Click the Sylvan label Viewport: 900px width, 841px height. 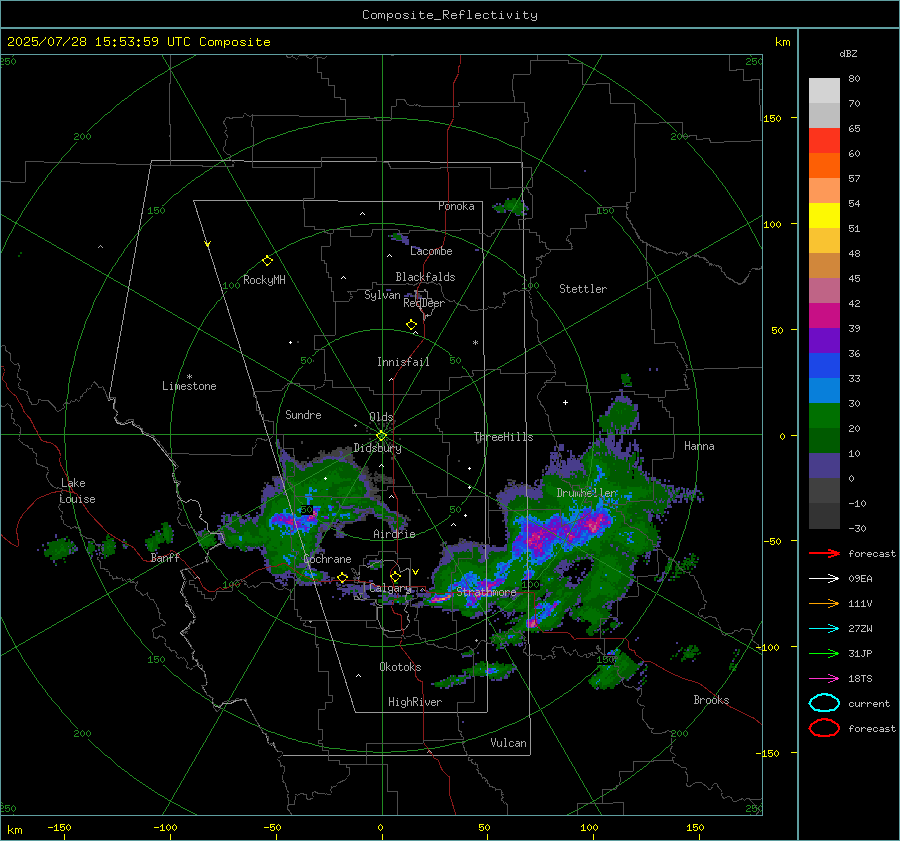[382, 295]
